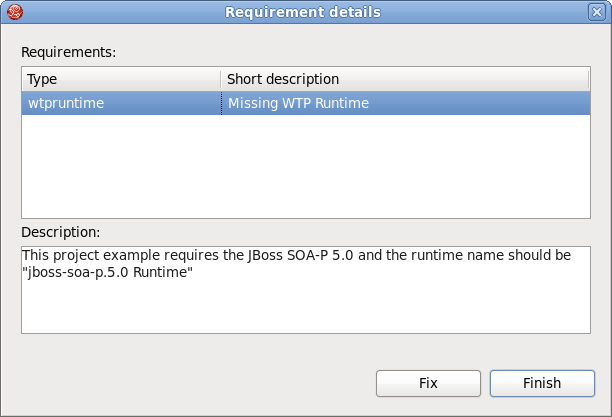Screen dimensions: 612x417
Task: Click the Requirement details title bar
Action: click(x=302, y=12)
